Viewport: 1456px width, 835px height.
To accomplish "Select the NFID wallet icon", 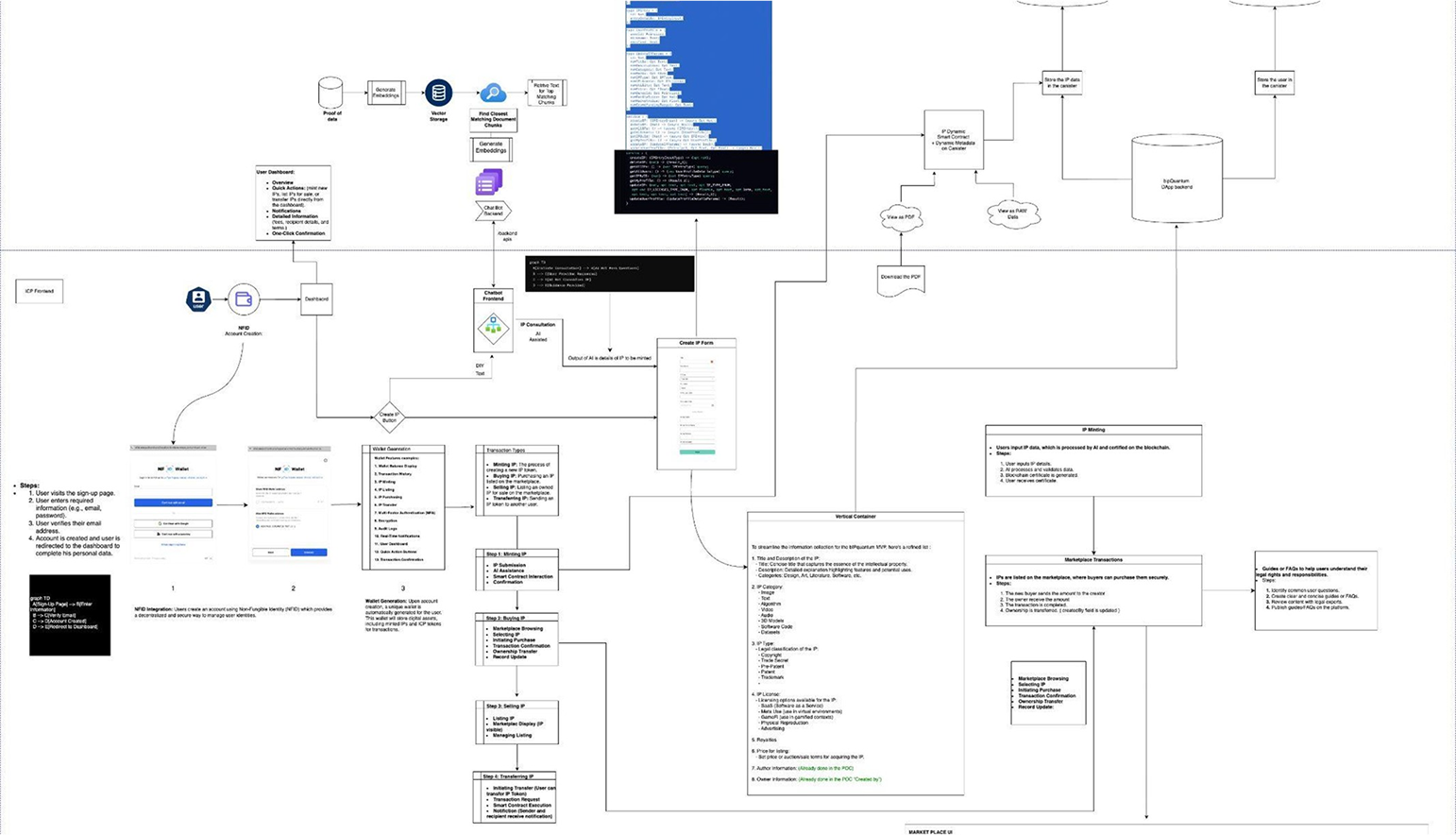I will [244, 299].
